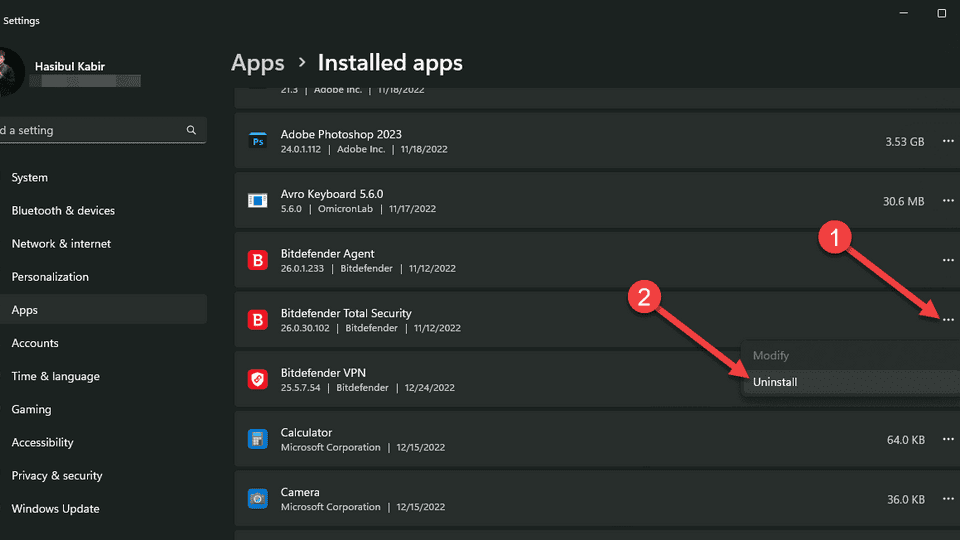Click version text 26.0.30.102
This screenshot has width=960, height=540.
[305, 328]
